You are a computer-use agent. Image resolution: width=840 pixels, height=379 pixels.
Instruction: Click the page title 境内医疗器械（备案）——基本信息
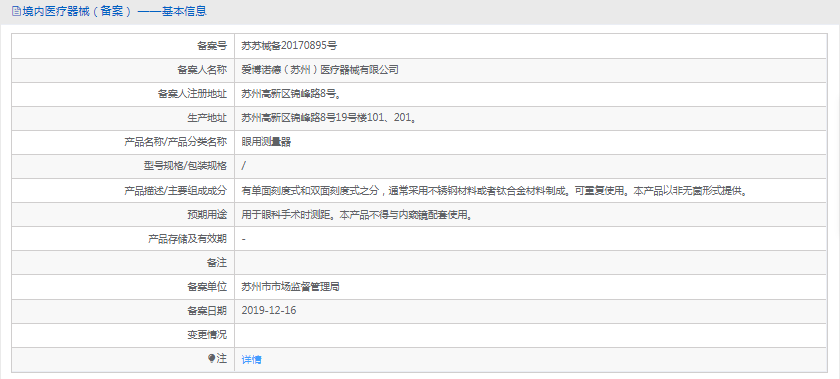(x=114, y=11)
